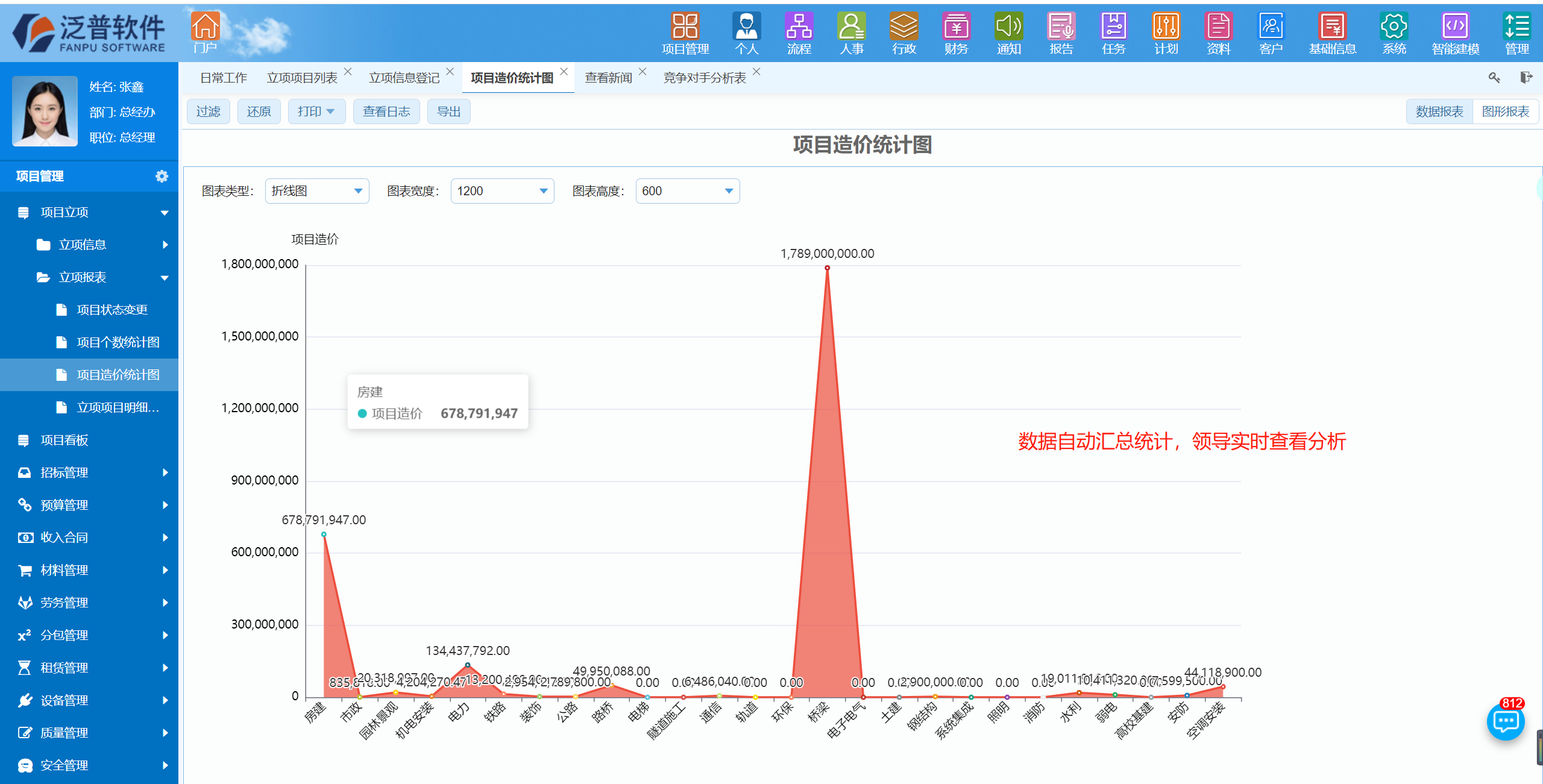Click the logout icon in tab bar
The width and height of the screenshot is (1543, 784).
(x=1526, y=77)
